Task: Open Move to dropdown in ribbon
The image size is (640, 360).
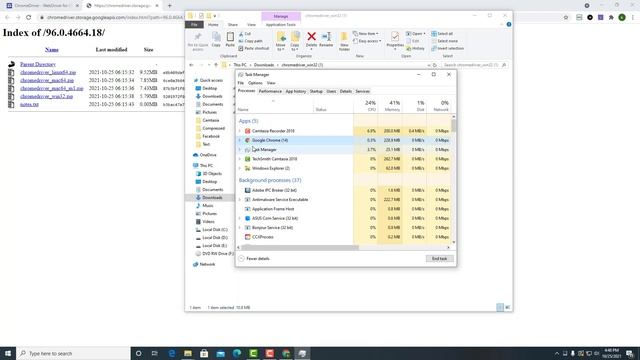Action: (x=281, y=41)
